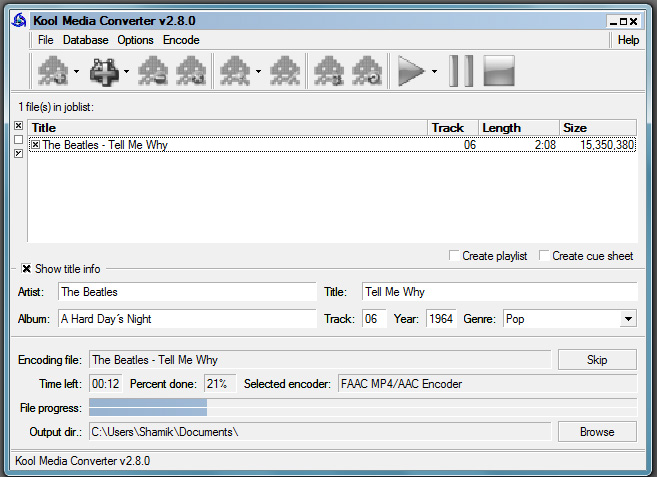Image resolution: width=657 pixels, height=477 pixels.
Task: Uncheck The Beatles - Tell Me Why track
Action: 35,145
